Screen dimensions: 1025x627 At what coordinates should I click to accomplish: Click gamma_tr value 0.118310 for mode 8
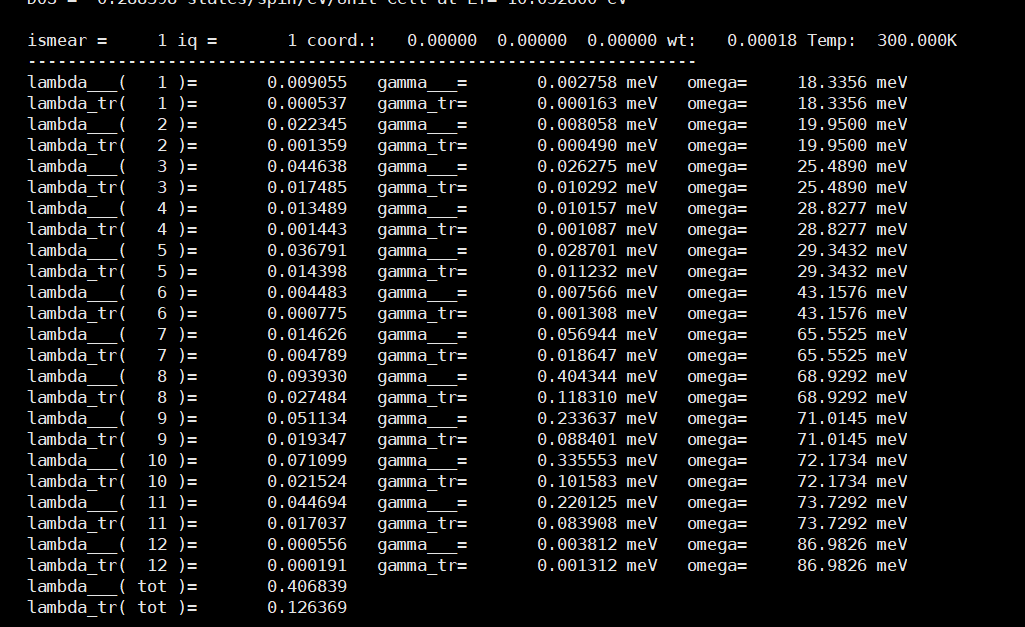(577, 398)
